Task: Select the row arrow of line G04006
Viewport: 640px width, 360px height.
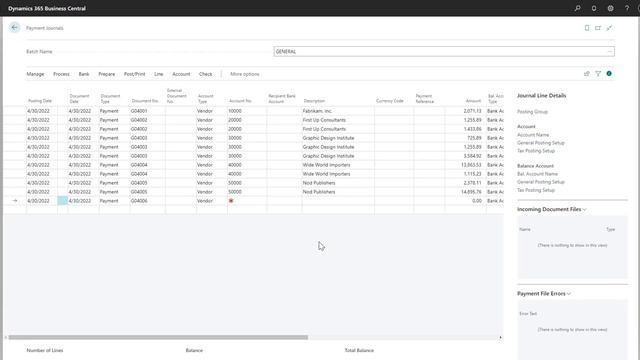Action: 15,201
